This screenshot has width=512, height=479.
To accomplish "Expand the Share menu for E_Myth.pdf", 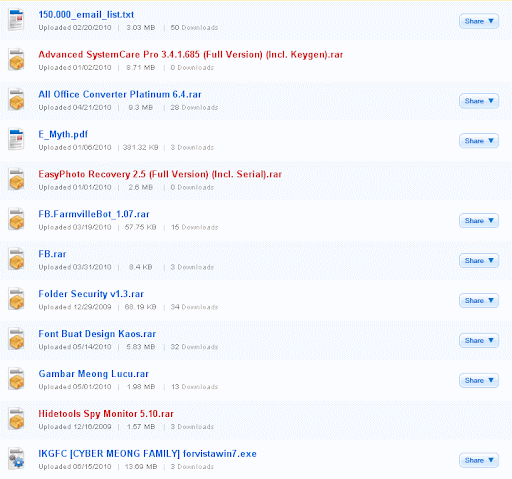I will point(479,141).
